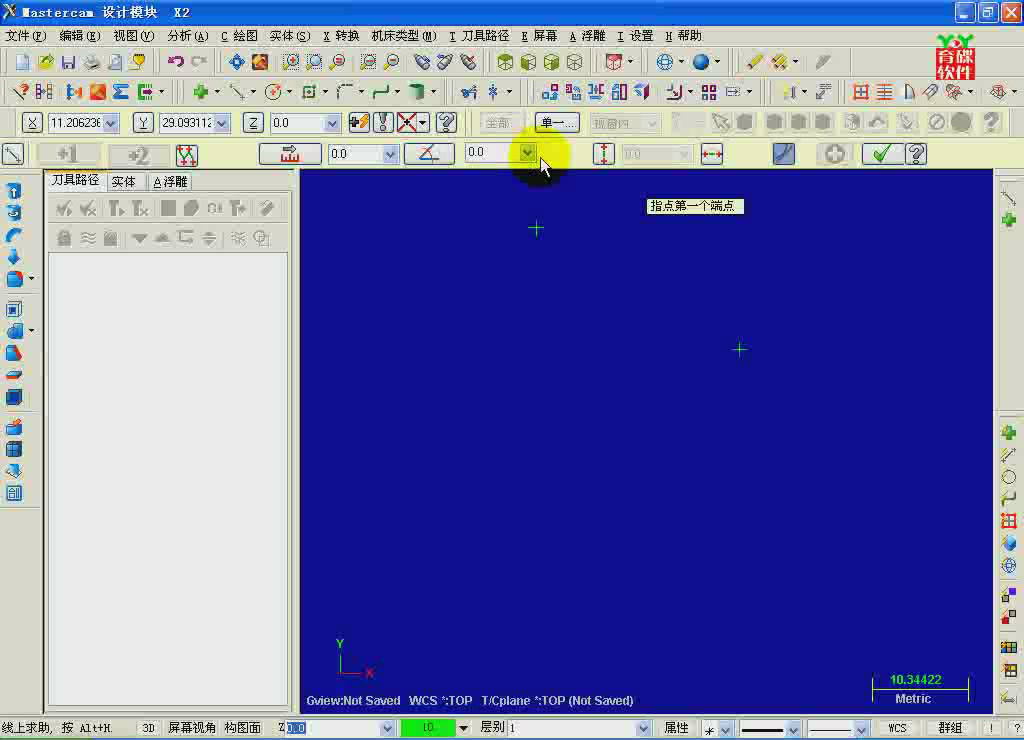Click the FastPoint icon beside Z field
Viewport: 1024px width, 740px height.
point(359,122)
